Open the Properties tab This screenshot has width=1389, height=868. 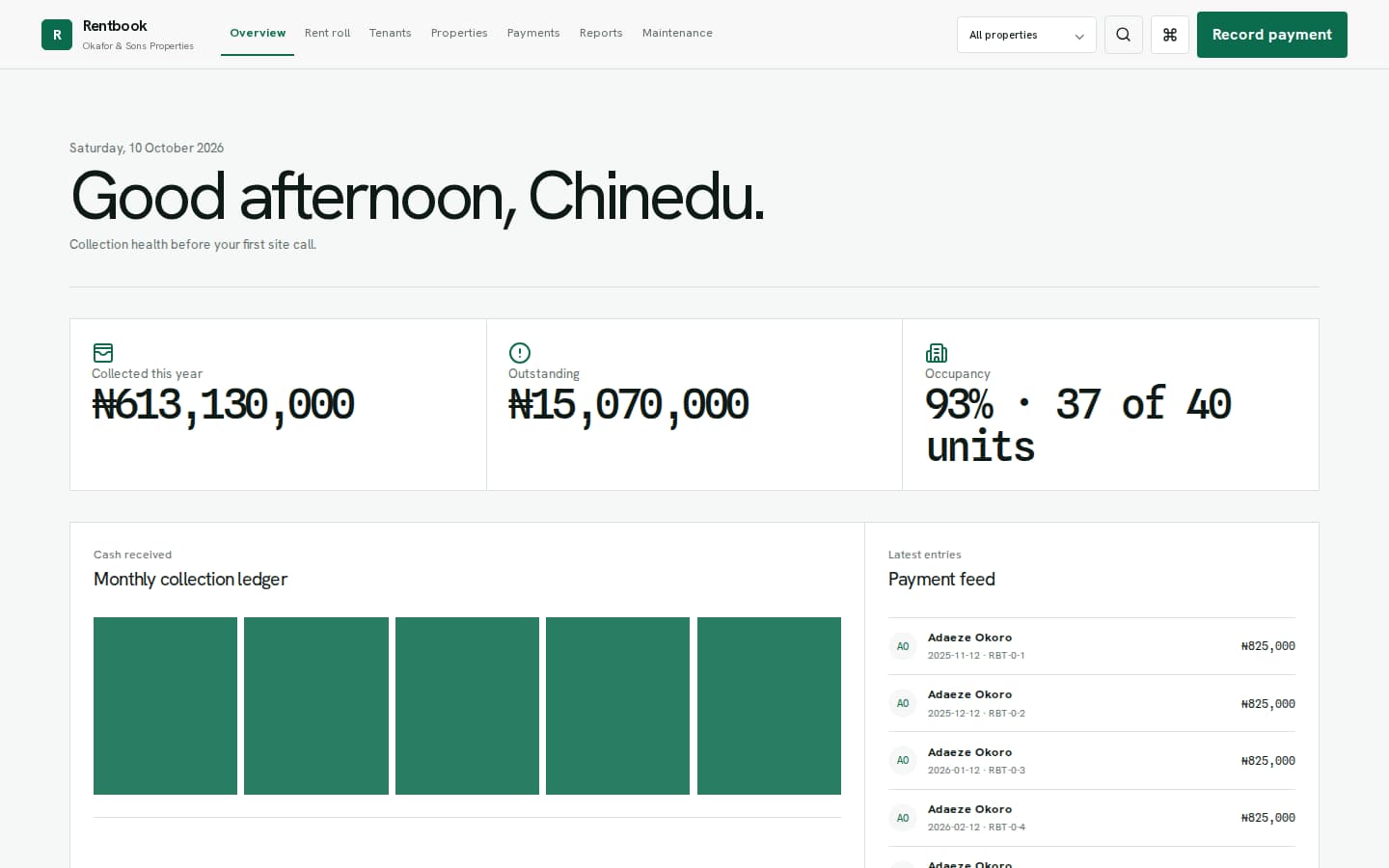pos(459,33)
